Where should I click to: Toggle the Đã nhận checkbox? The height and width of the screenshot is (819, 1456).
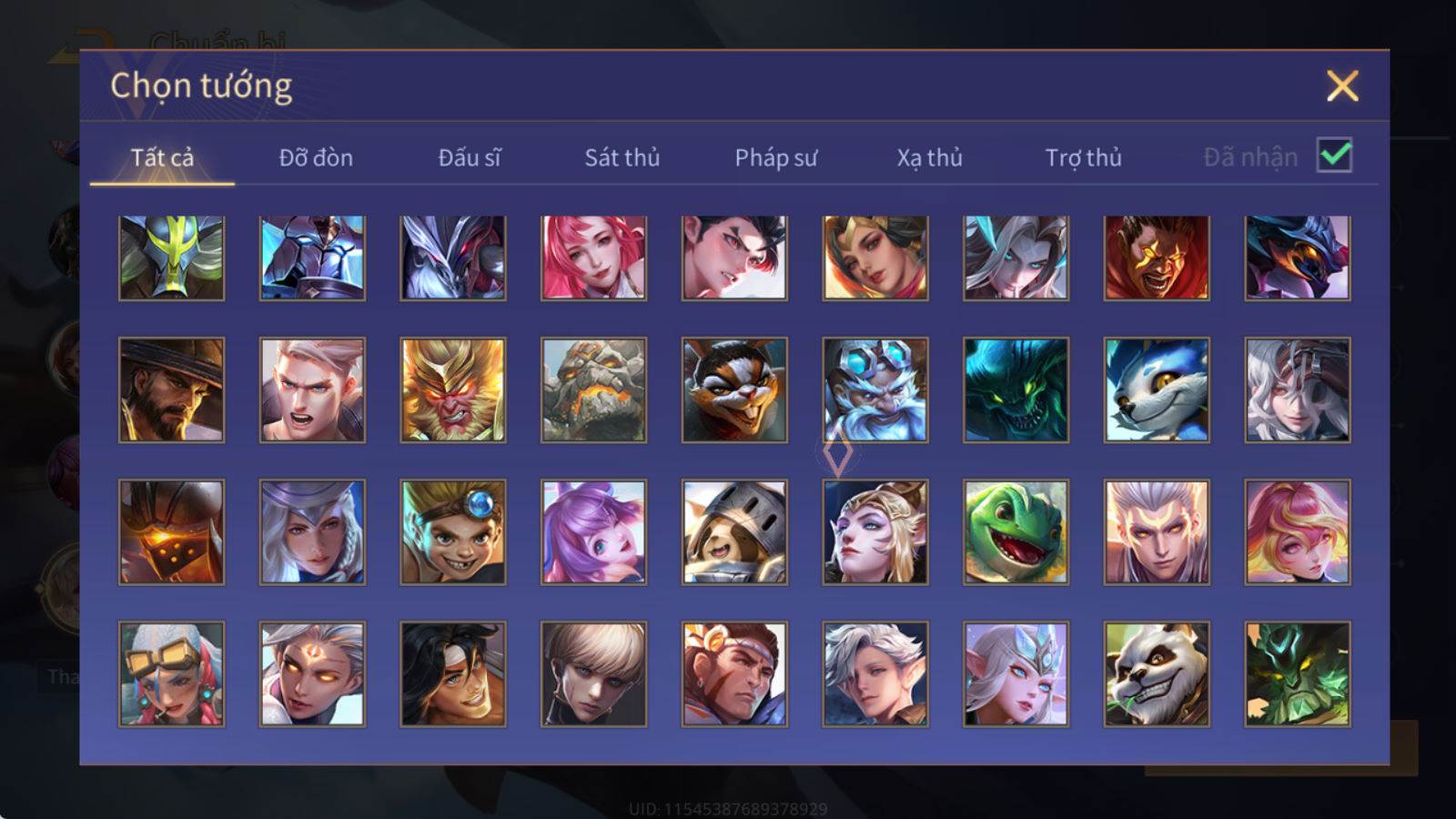(x=1334, y=156)
